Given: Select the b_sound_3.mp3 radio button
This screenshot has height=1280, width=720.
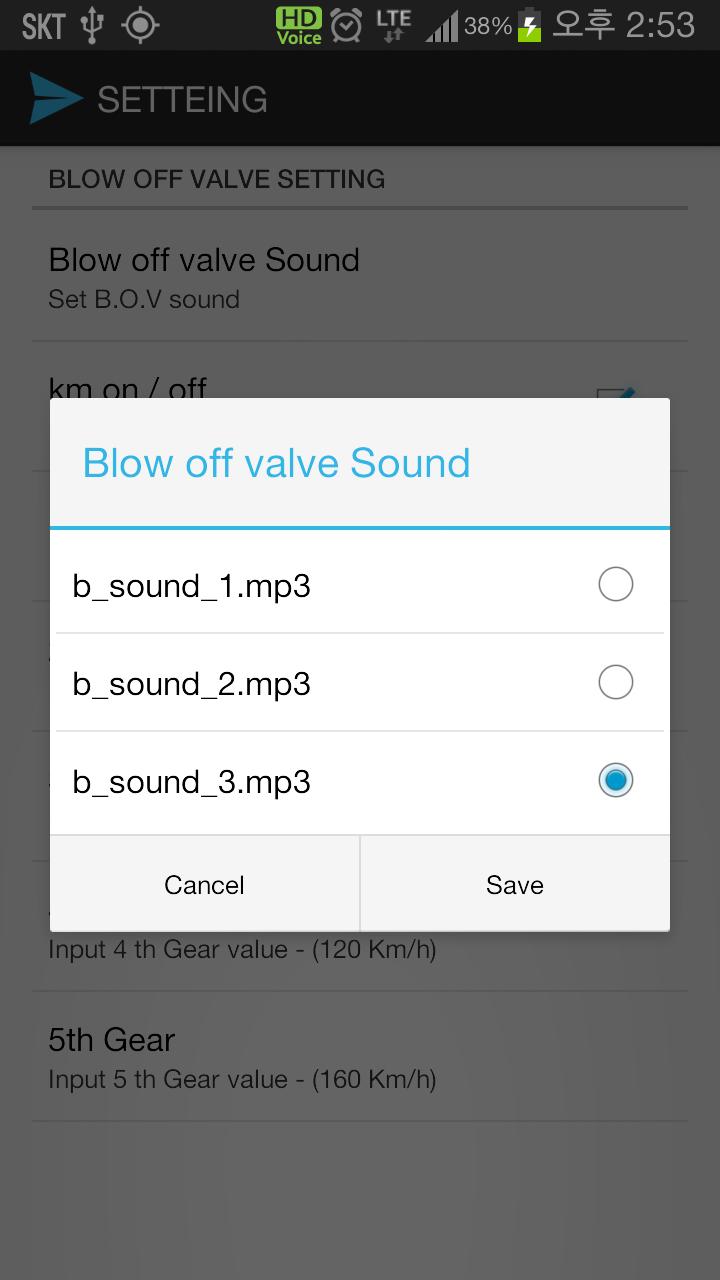Looking at the screenshot, I should tap(615, 780).
